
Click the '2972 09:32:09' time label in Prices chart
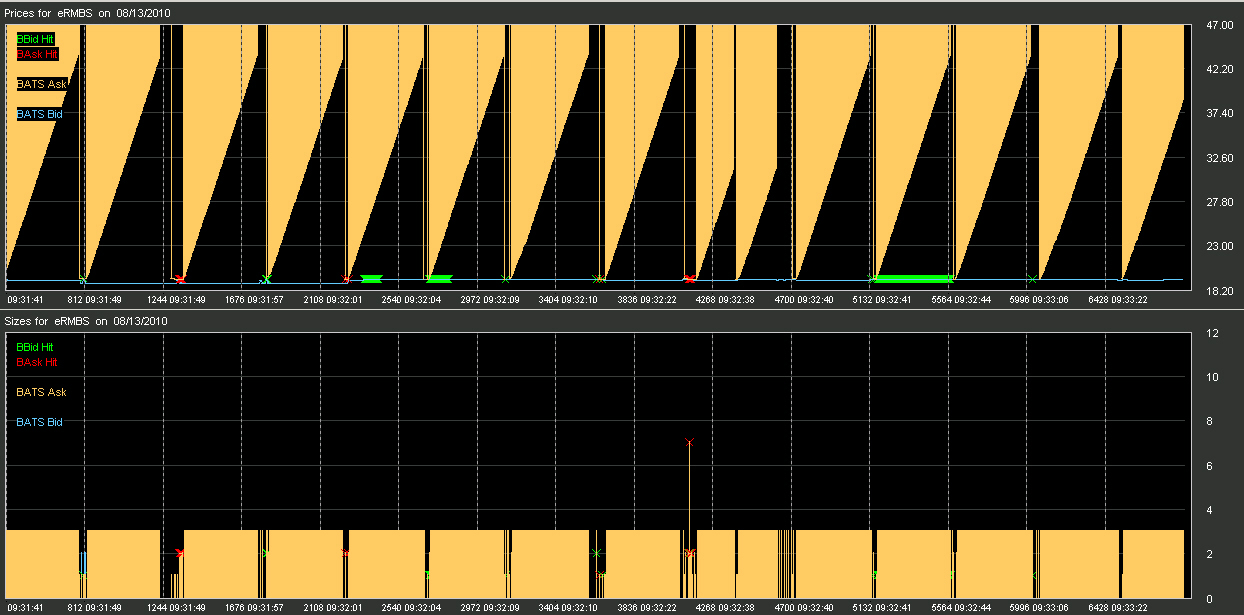(x=490, y=298)
